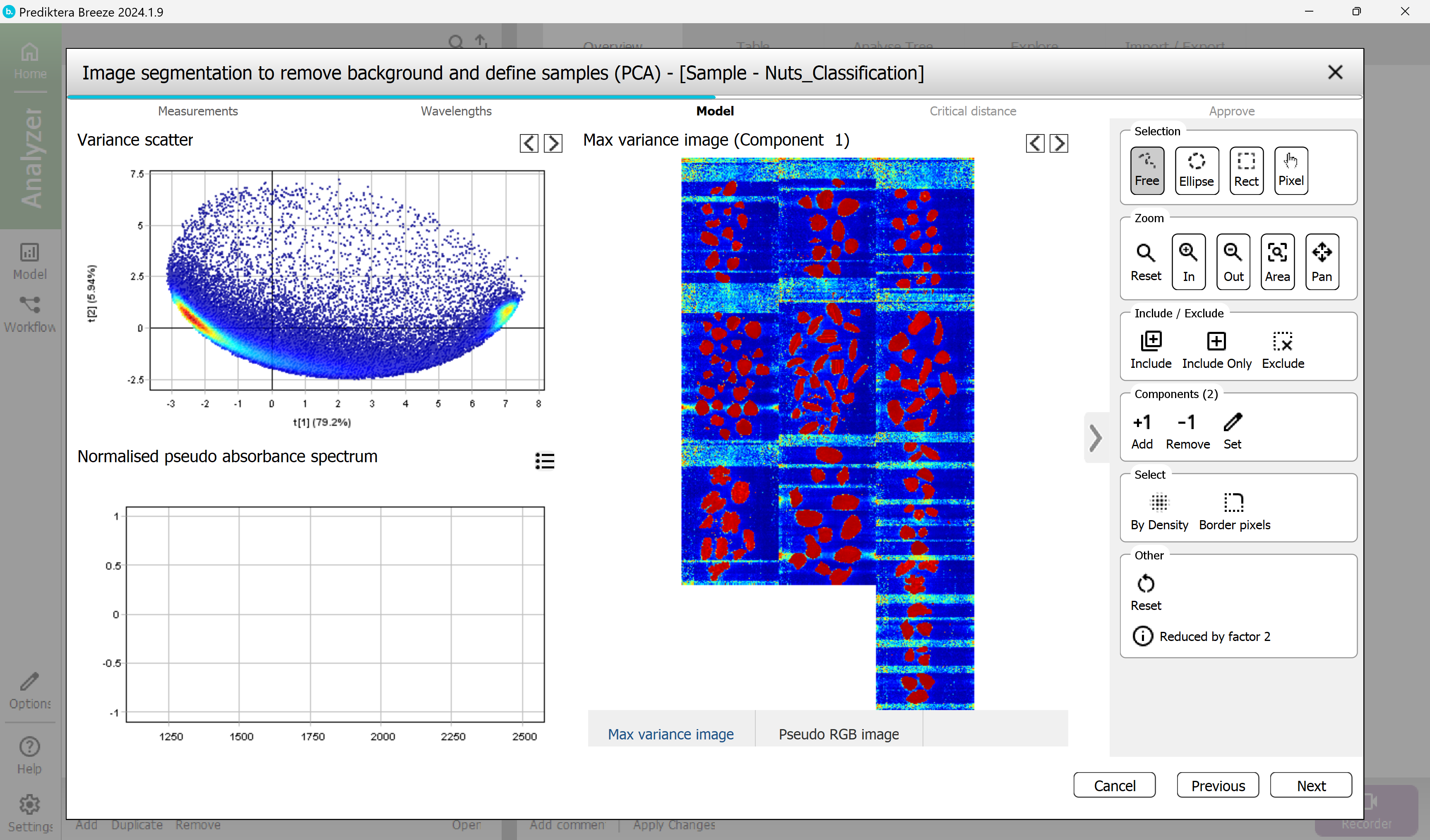The width and height of the screenshot is (1430, 840).
Task: Toggle the Free selection mode
Action: (x=1147, y=170)
